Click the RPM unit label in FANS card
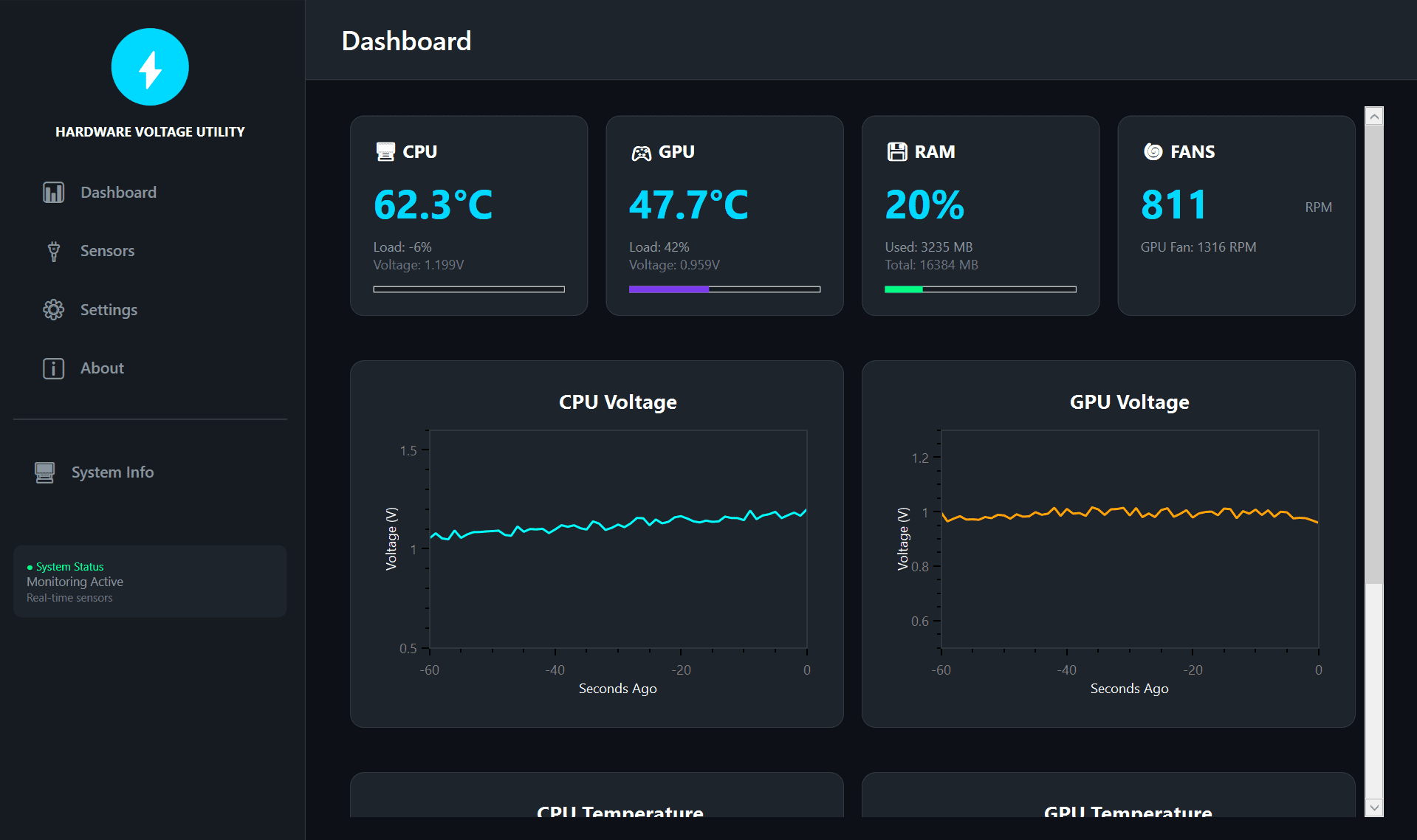Screen dimensions: 1417x840 (x=1318, y=207)
